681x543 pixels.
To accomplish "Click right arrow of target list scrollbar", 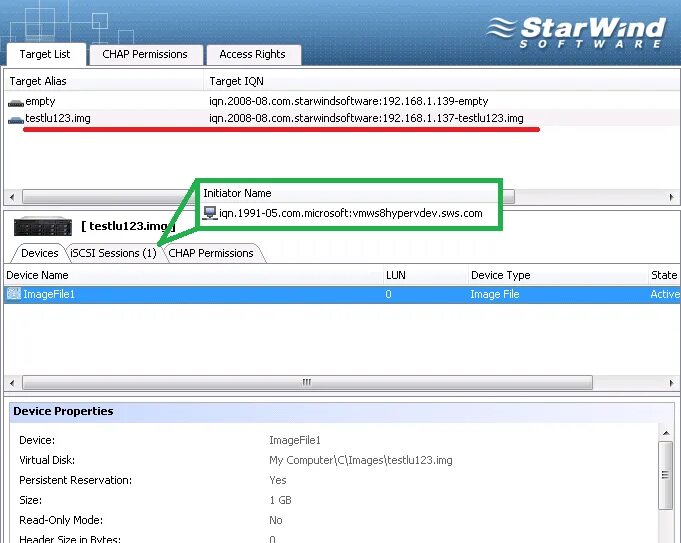I will 671,197.
